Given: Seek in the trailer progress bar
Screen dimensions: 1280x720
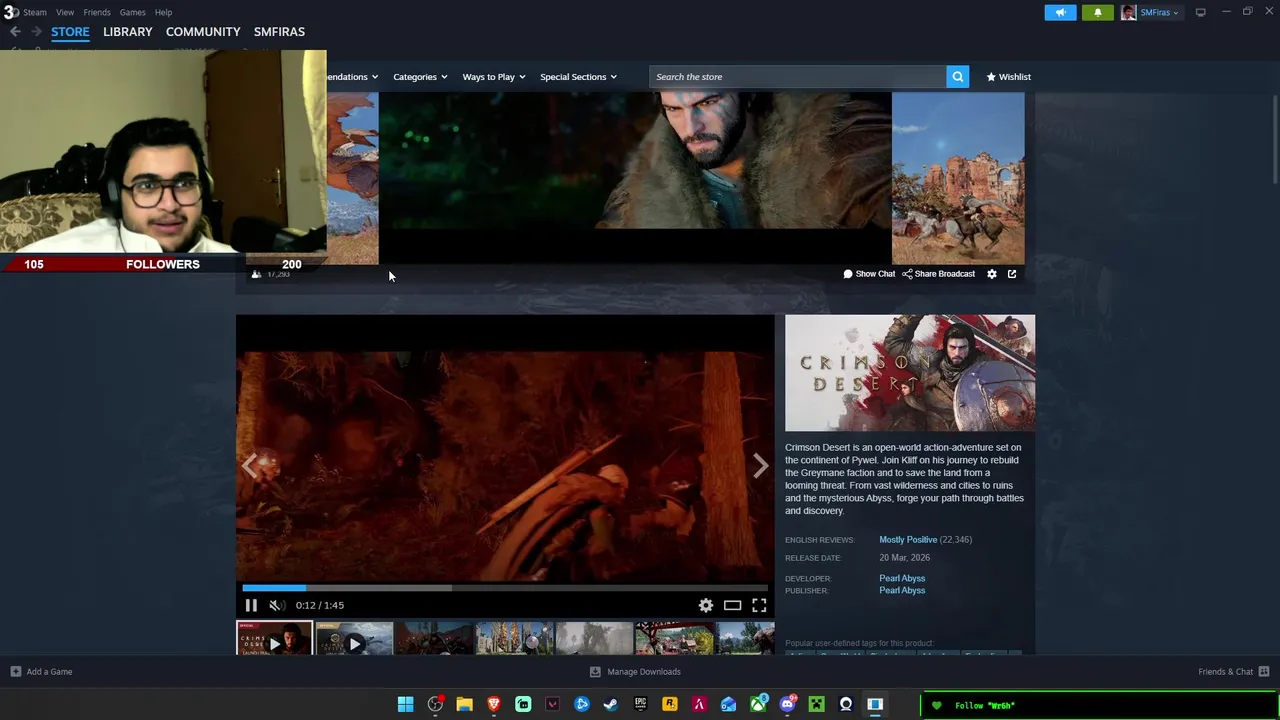Looking at the screenshot, I should pyautogui.click(x=505, y=588).
